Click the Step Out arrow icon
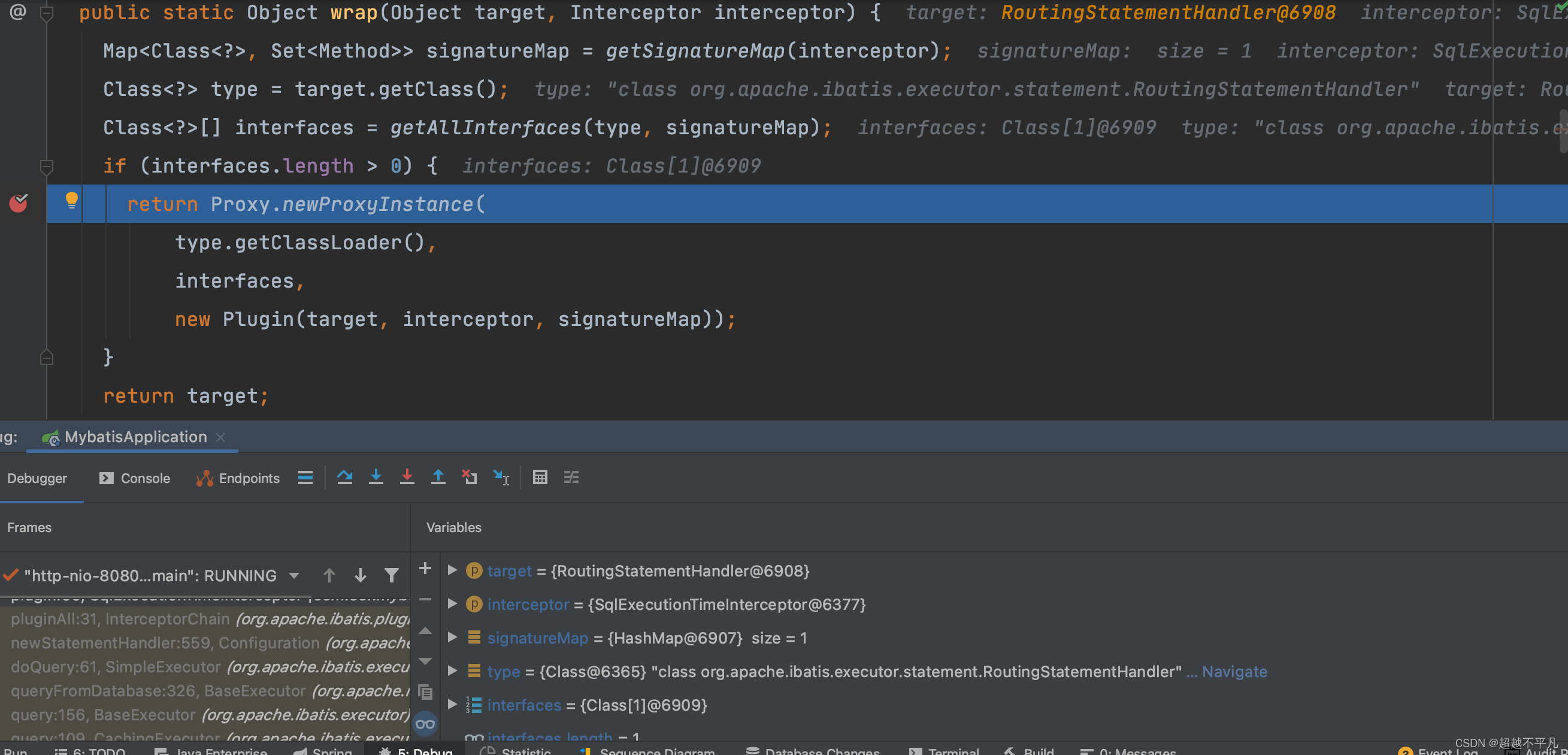Viewport: 1568px width, 755px height. coord(438,478)
